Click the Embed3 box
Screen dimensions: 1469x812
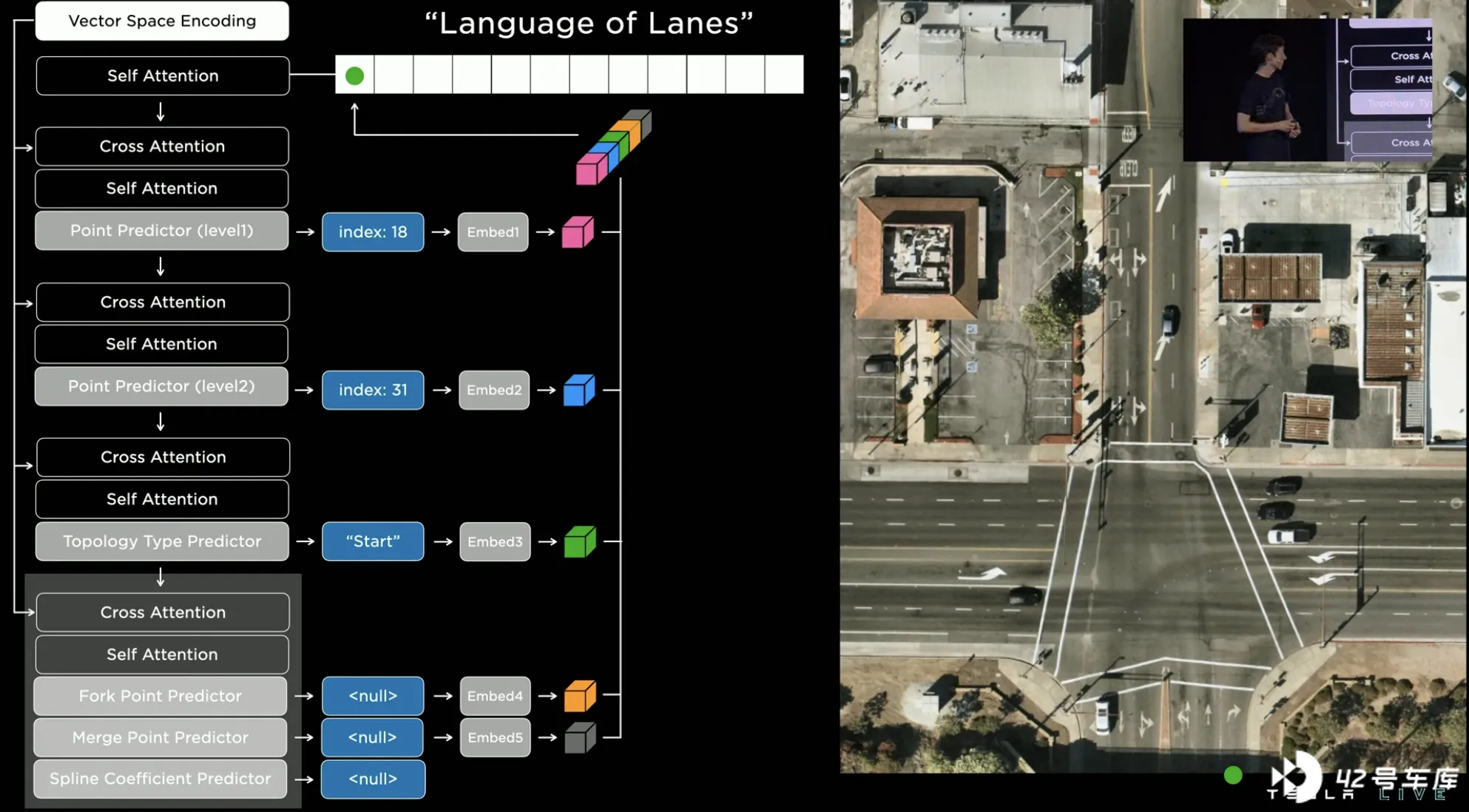[495, 541]
